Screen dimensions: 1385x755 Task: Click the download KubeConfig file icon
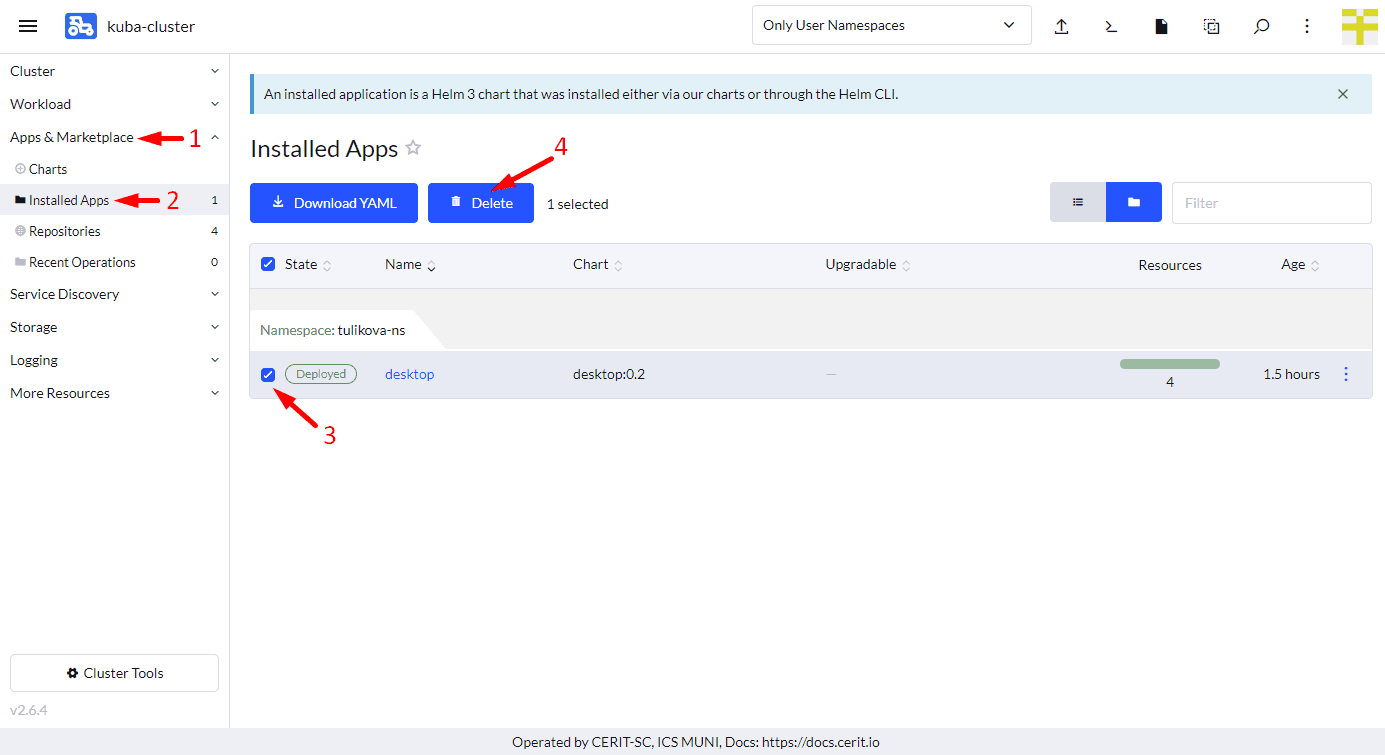coord(1161,27)
